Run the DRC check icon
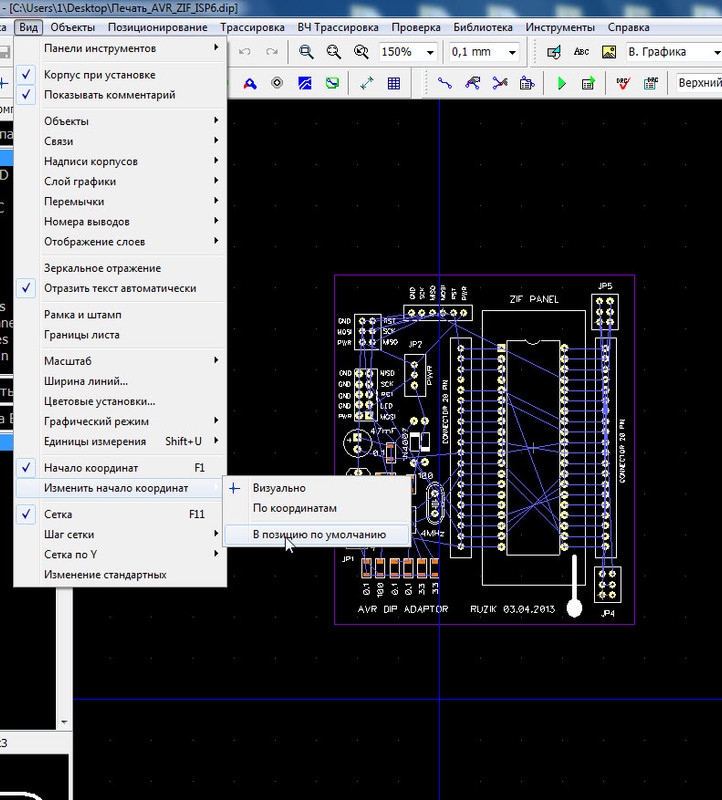 point(623,83)
